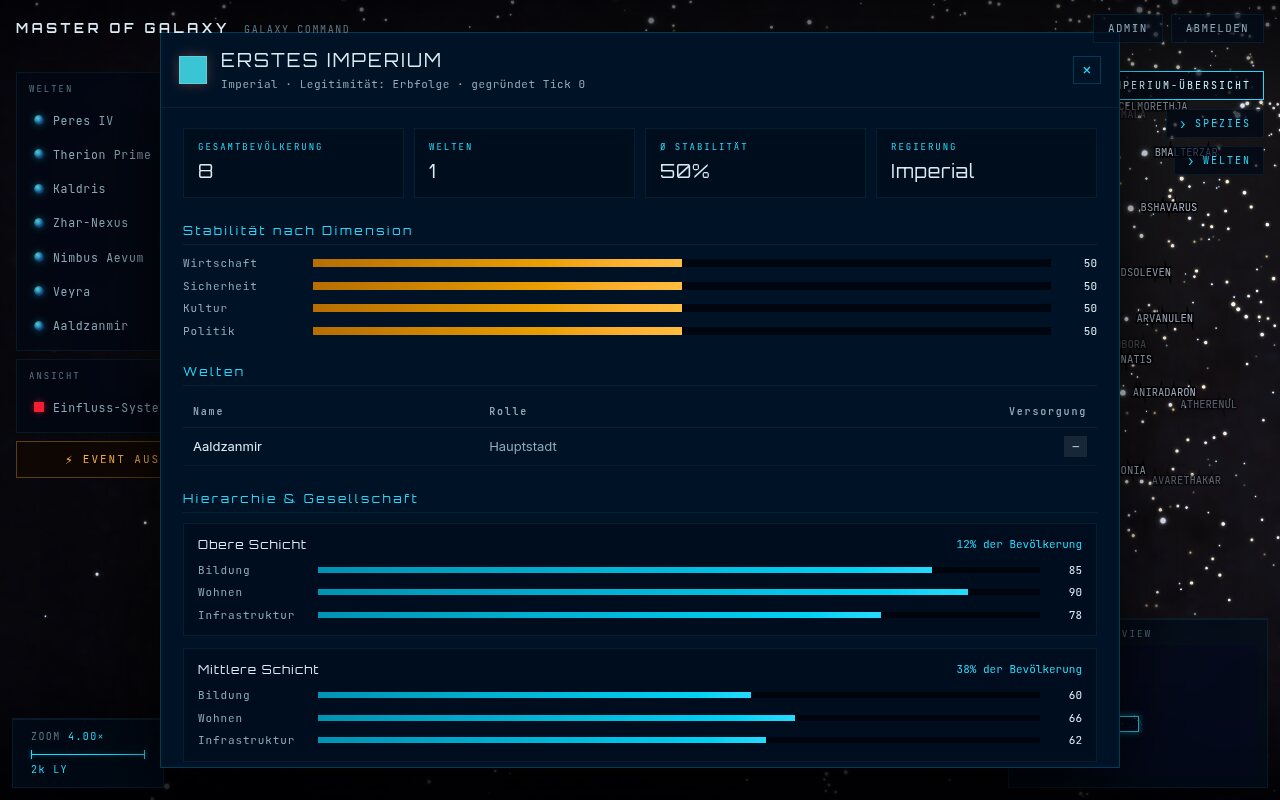
Task: Click the Hauptstadt role cell
Action: pyautogui.click(x=523, y=446)
